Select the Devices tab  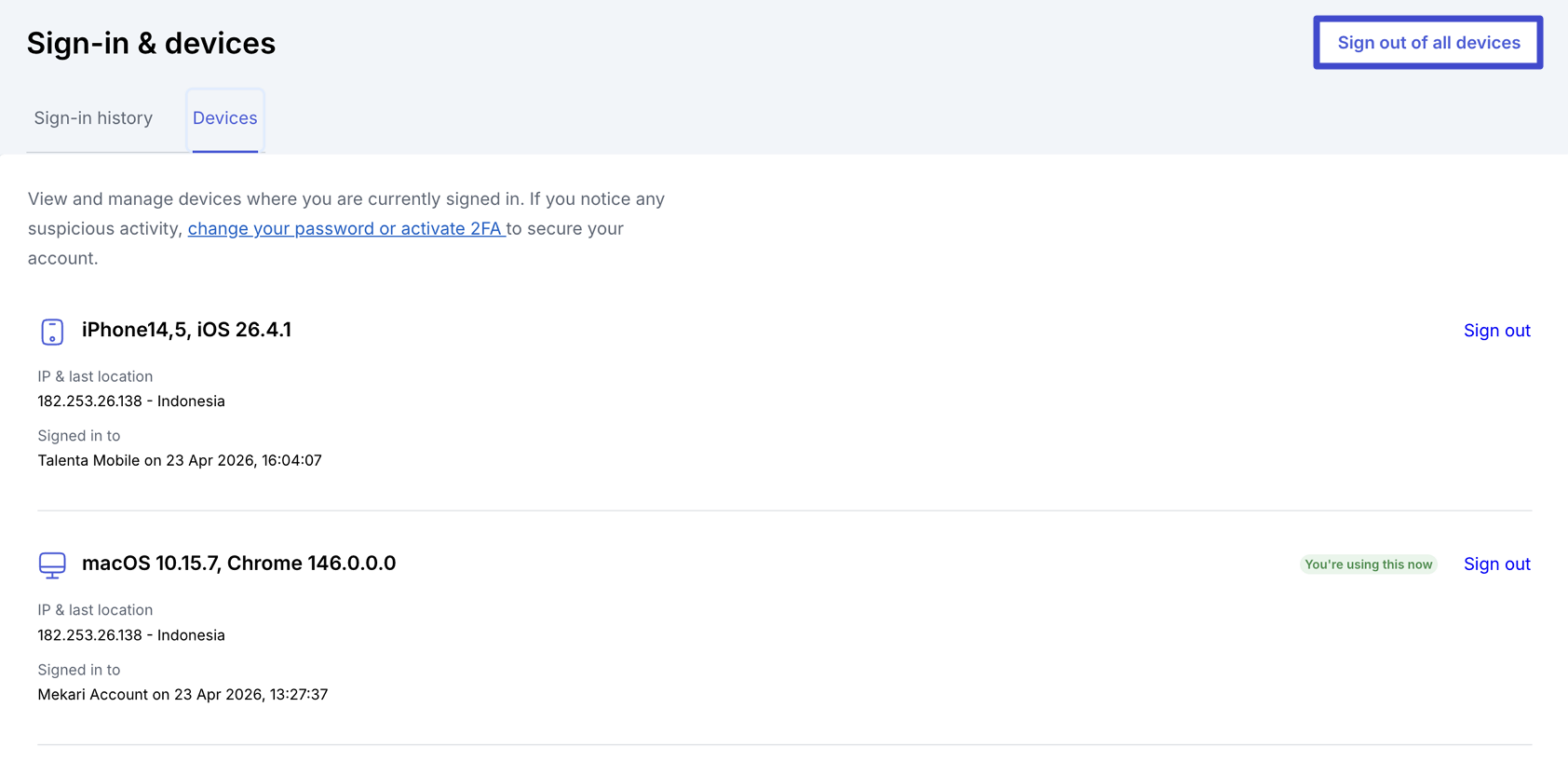point(224,118)
